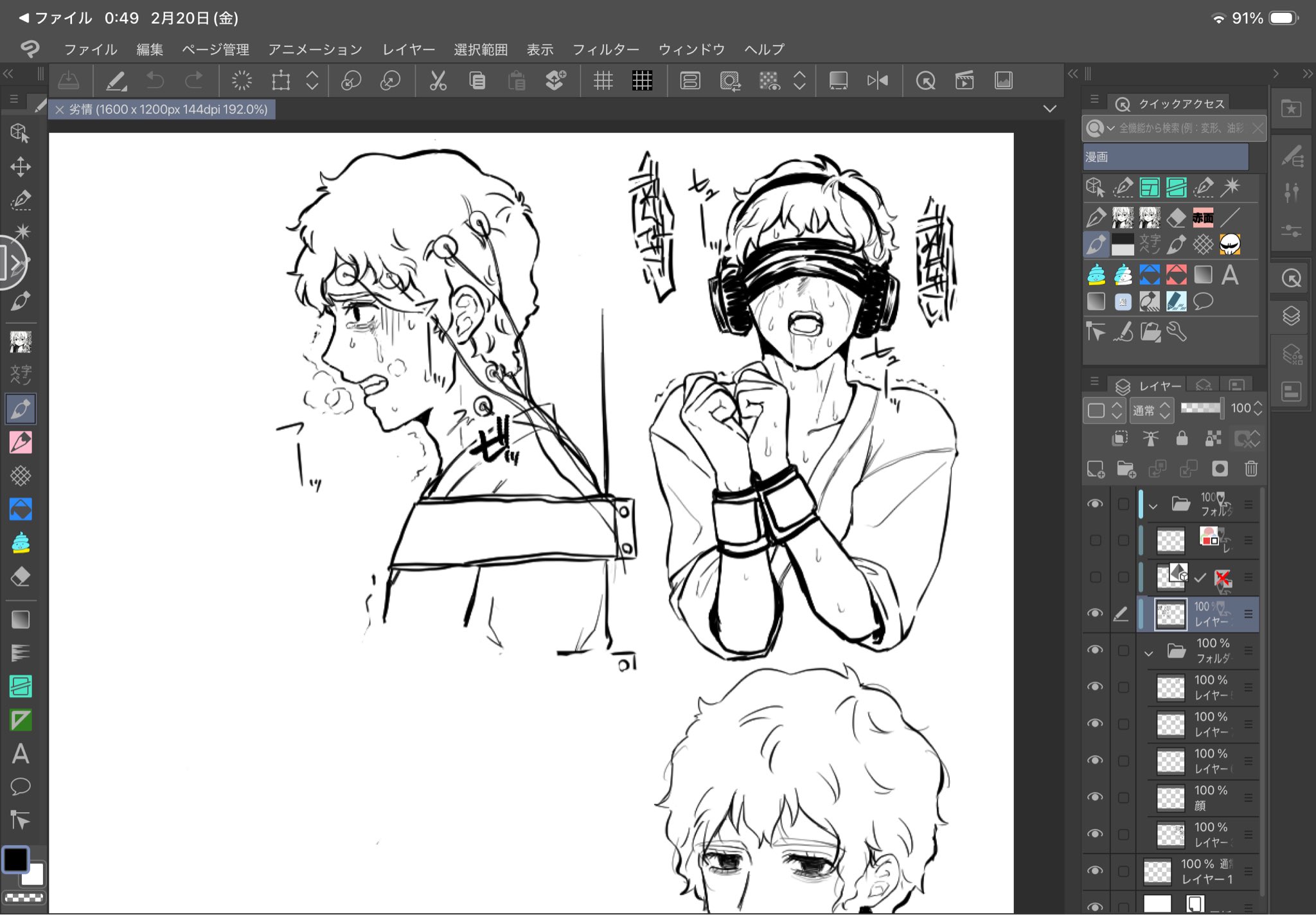The width and height of the screenshot is (1316, 915).
Task: Click the 漫画 quick access set button
Action: 1165,157
